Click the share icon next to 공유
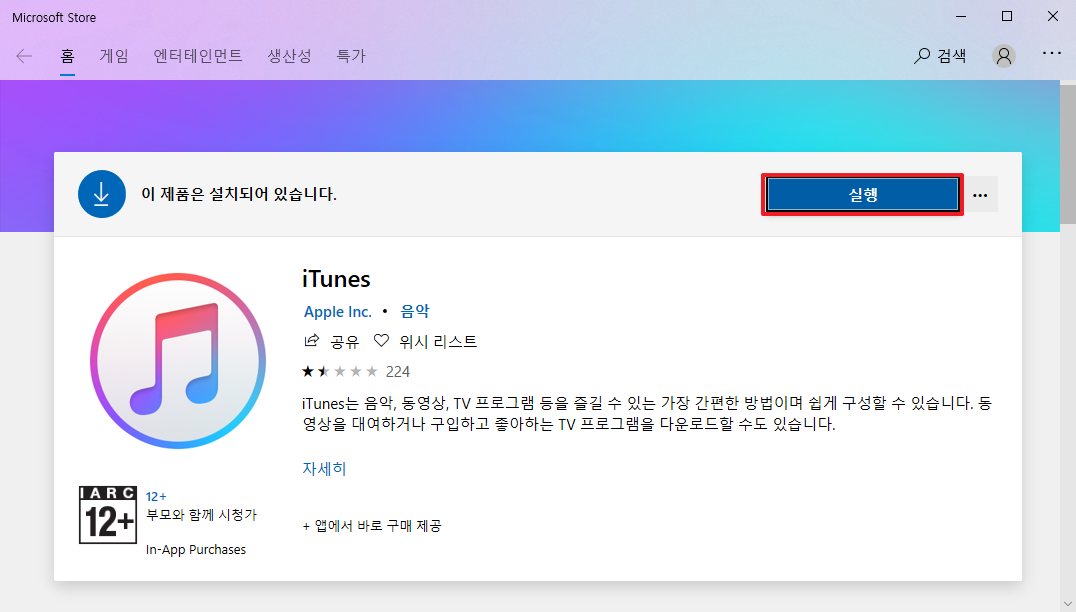 click(312, 341)
